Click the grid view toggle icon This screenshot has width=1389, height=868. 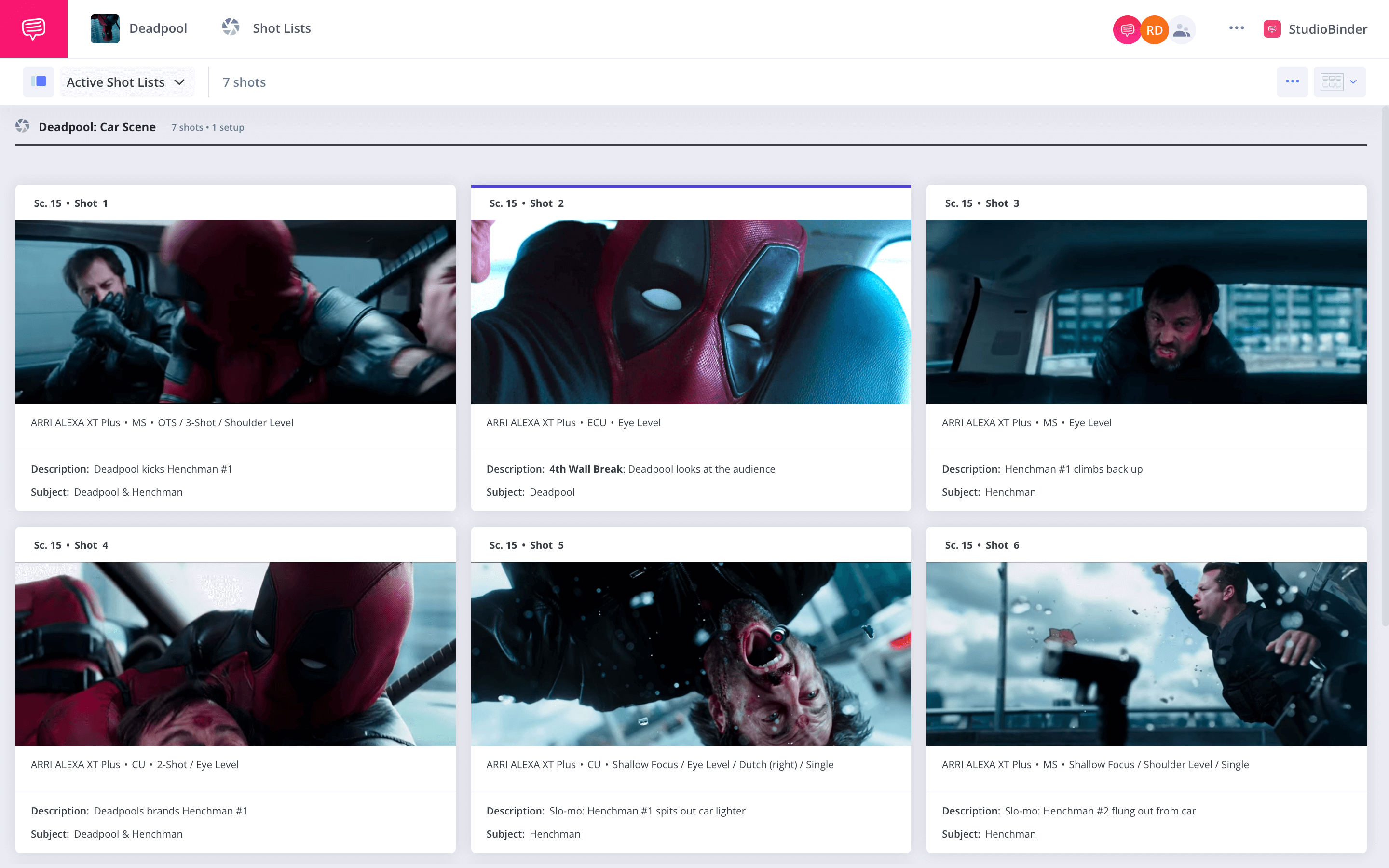coord(1332,81)
